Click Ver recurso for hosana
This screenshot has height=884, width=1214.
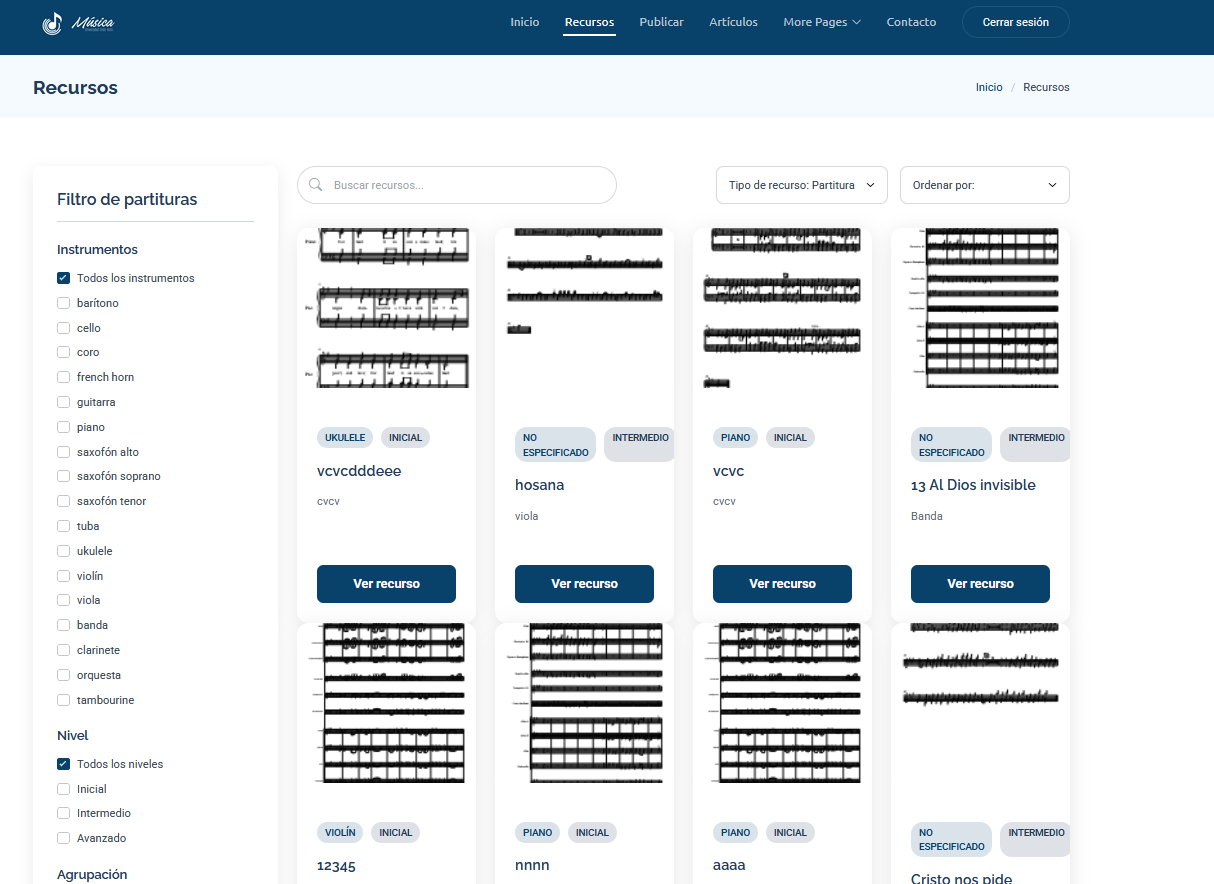pos(584,584)
